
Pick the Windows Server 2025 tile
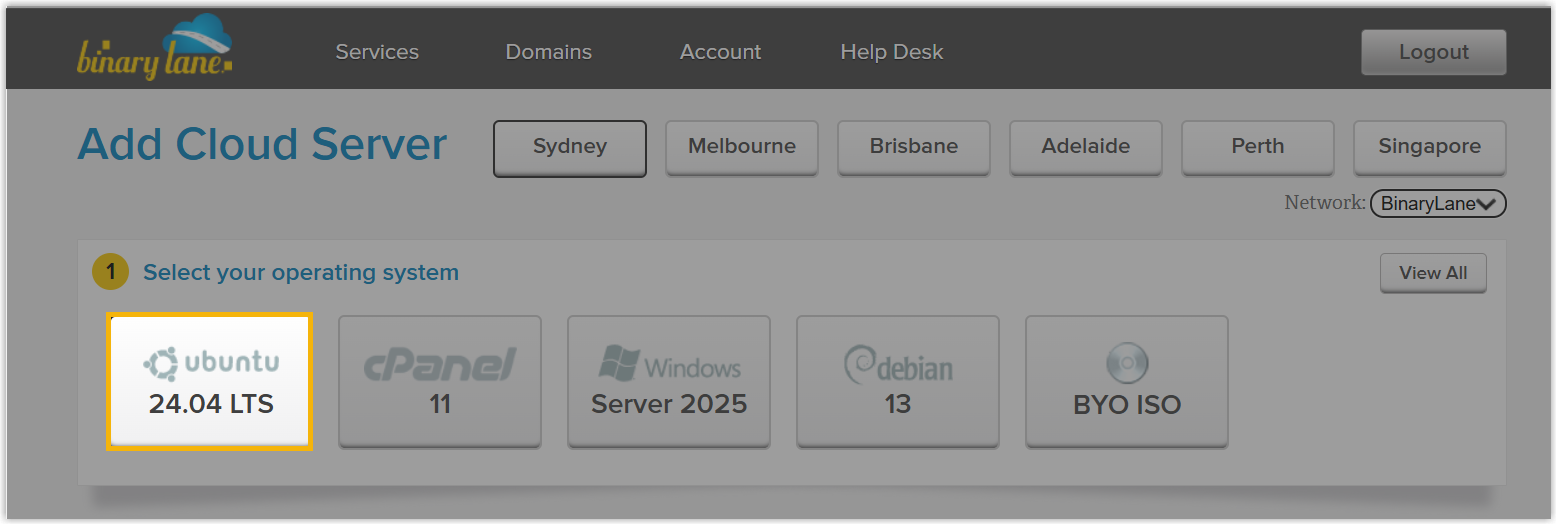point(669,381)
